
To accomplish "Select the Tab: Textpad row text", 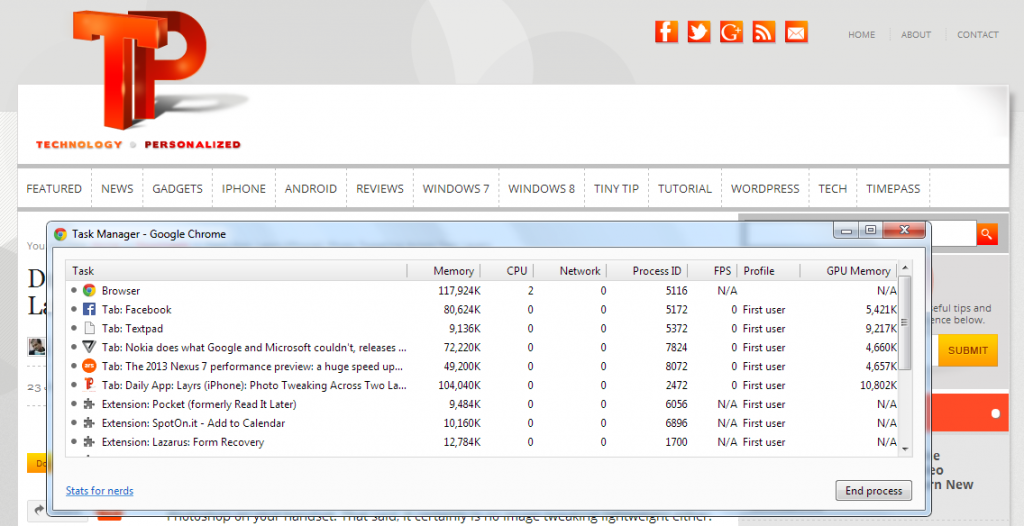I will [133, 329].
